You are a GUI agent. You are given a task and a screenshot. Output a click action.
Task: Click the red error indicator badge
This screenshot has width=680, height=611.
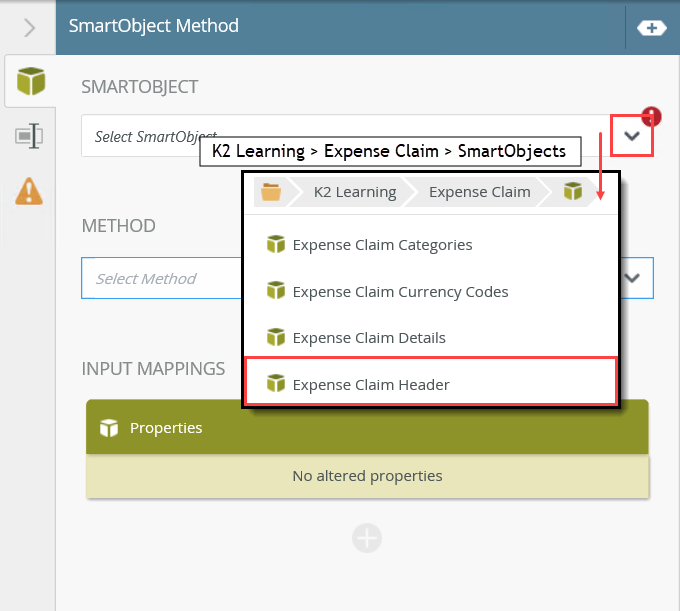tap(651, 116)
